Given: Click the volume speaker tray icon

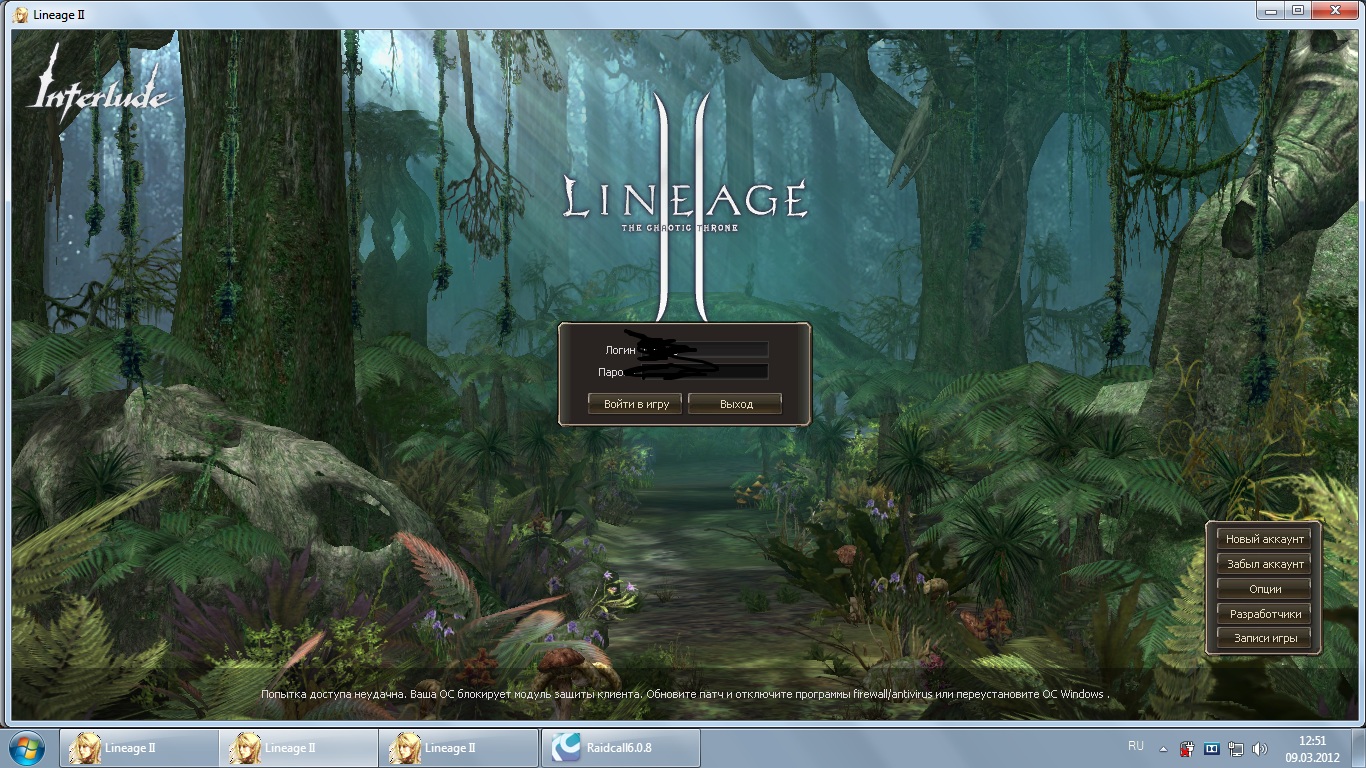Looking at the screenshot, I should tap(1260, 748).
